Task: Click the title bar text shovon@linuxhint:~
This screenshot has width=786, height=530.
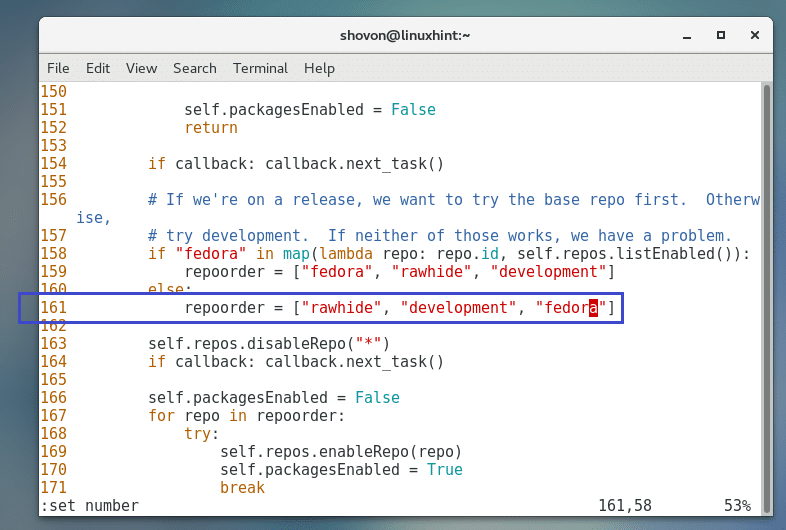Action: (405, 36)
